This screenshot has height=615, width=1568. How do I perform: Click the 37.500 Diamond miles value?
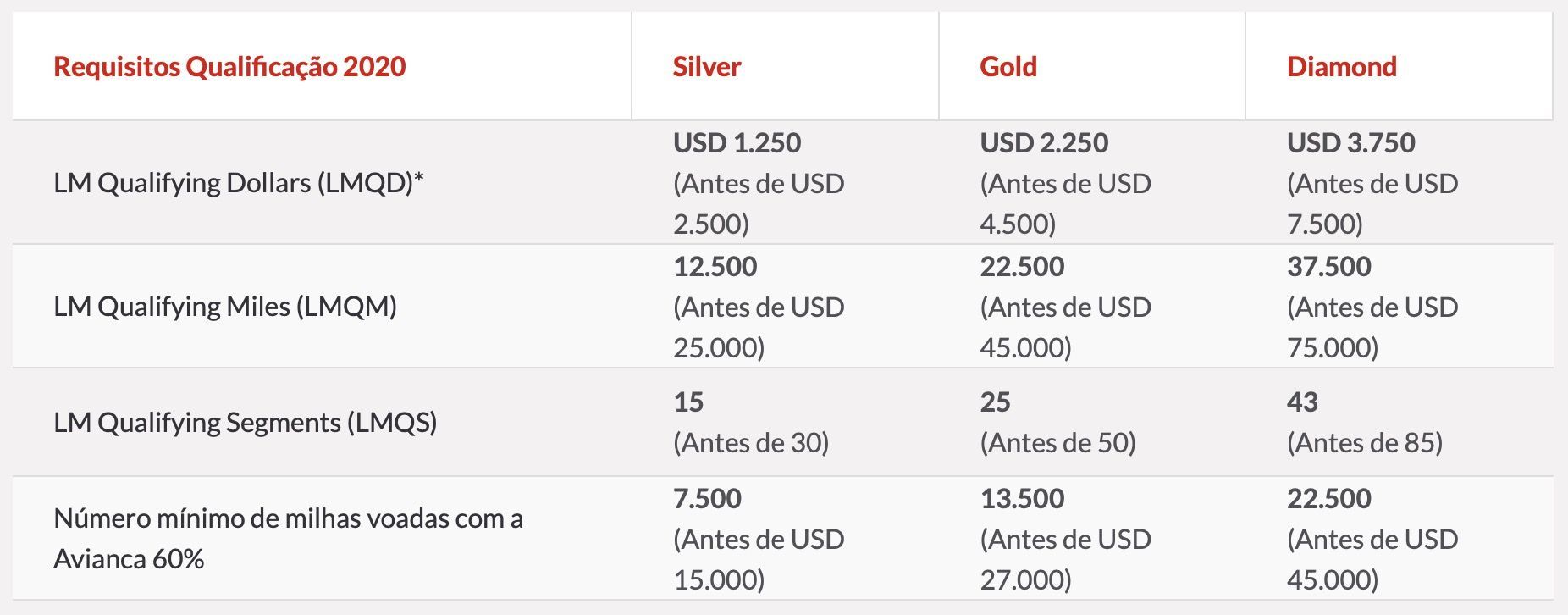coord(1329,266)
